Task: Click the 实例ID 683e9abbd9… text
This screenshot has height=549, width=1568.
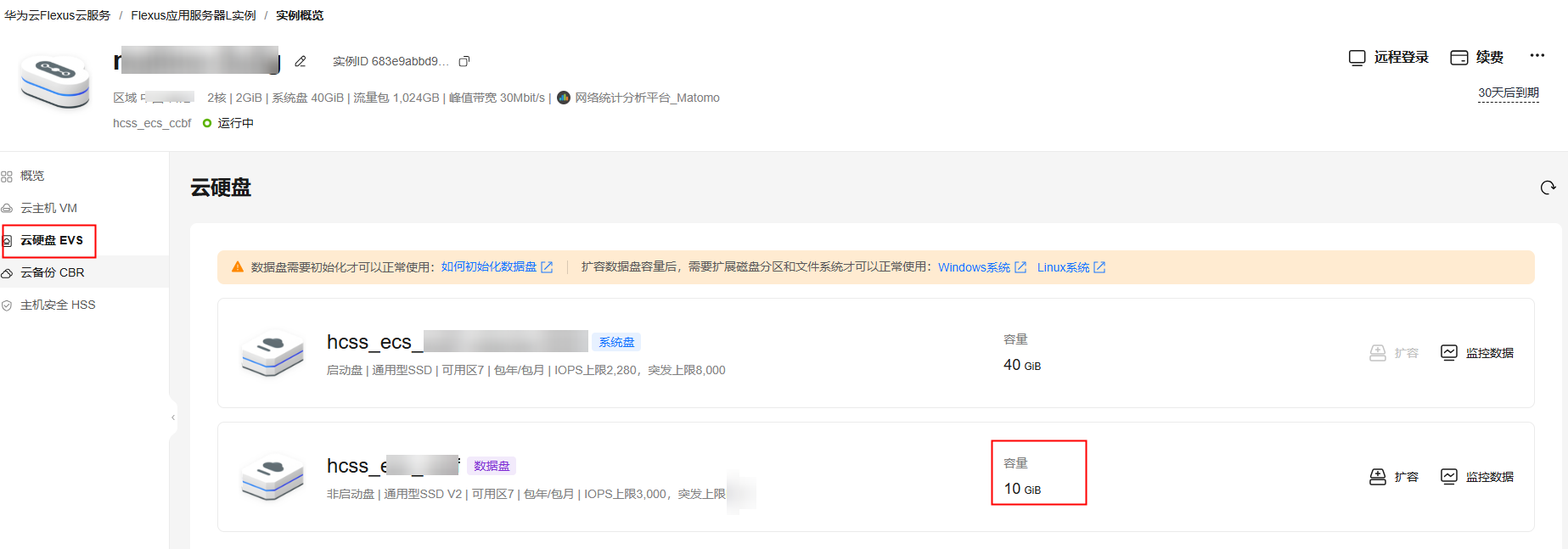Action: [391, 61]
